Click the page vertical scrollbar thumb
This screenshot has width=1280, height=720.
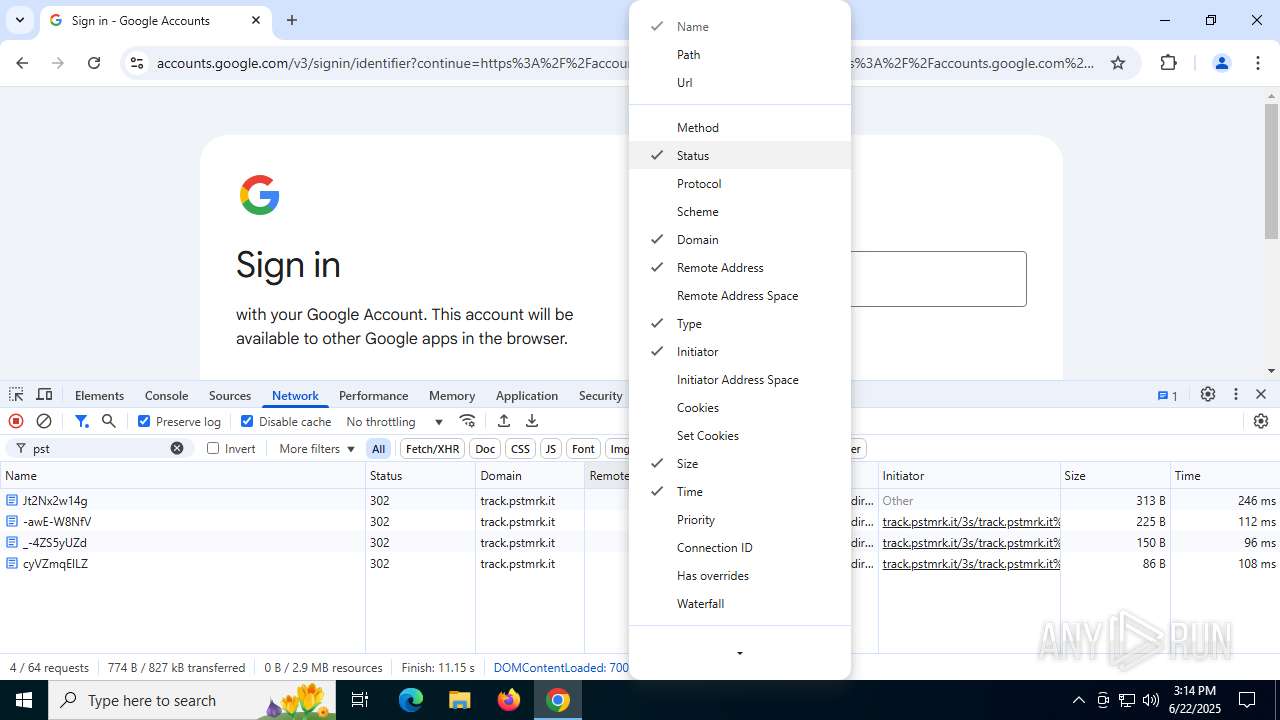pos(1271,170)
